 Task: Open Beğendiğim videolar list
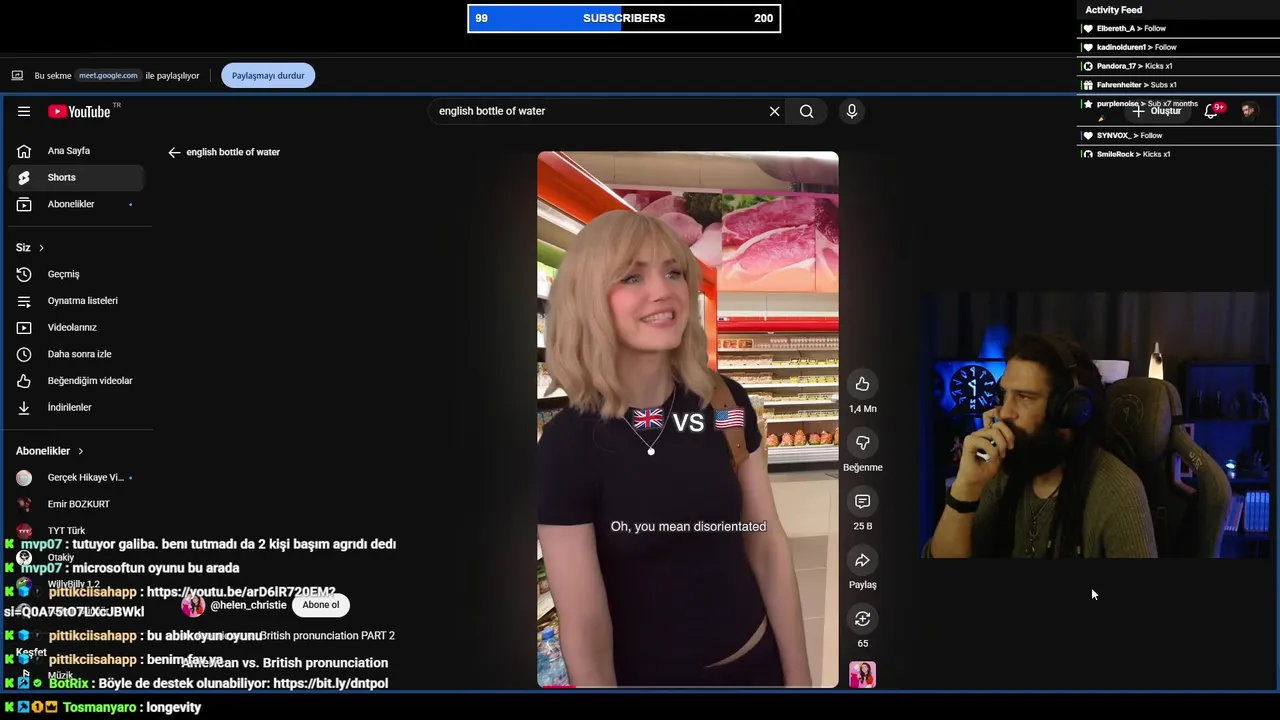point(75,381)
